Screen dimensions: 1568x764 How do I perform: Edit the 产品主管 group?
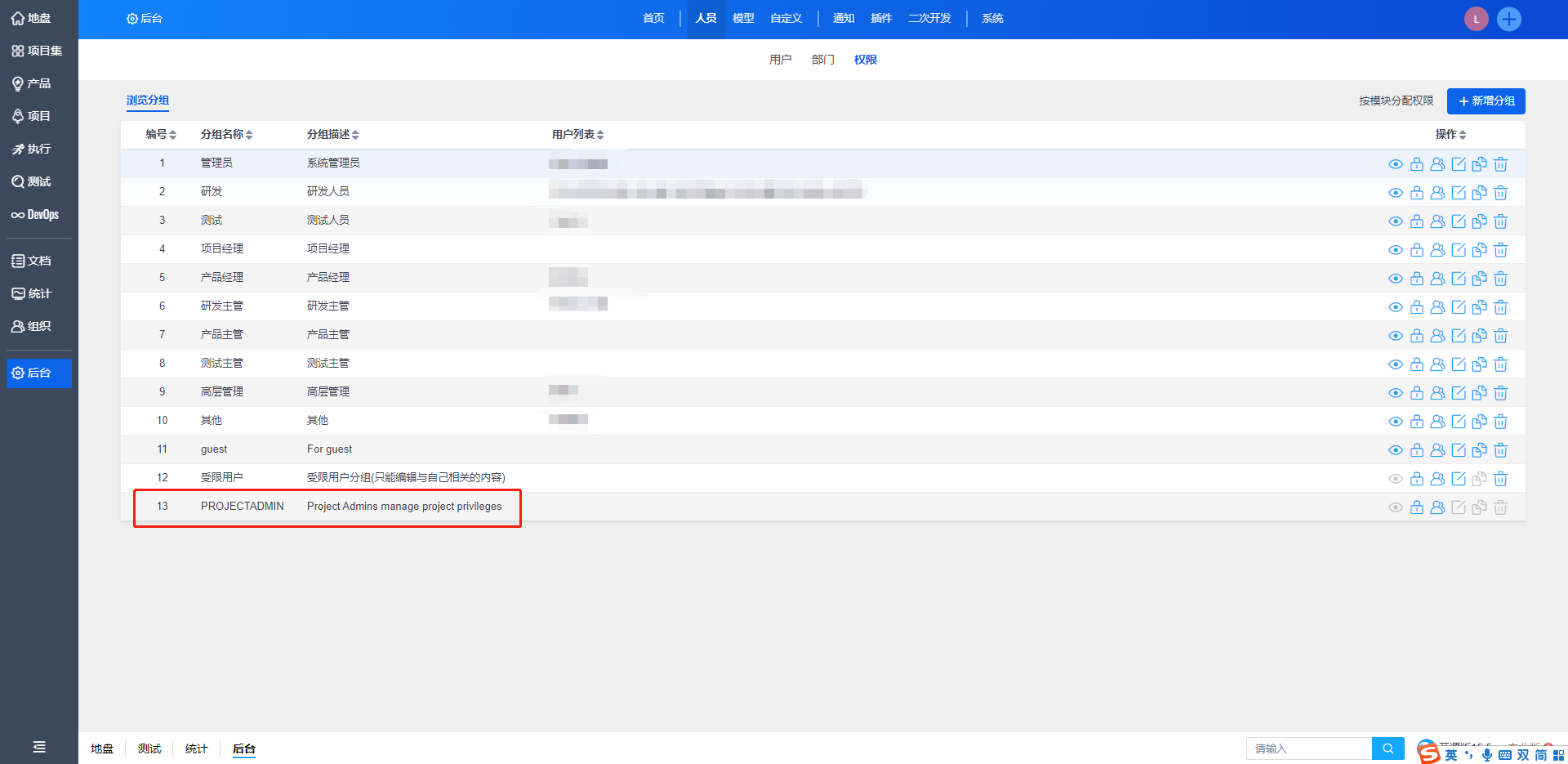[1459, 336]
